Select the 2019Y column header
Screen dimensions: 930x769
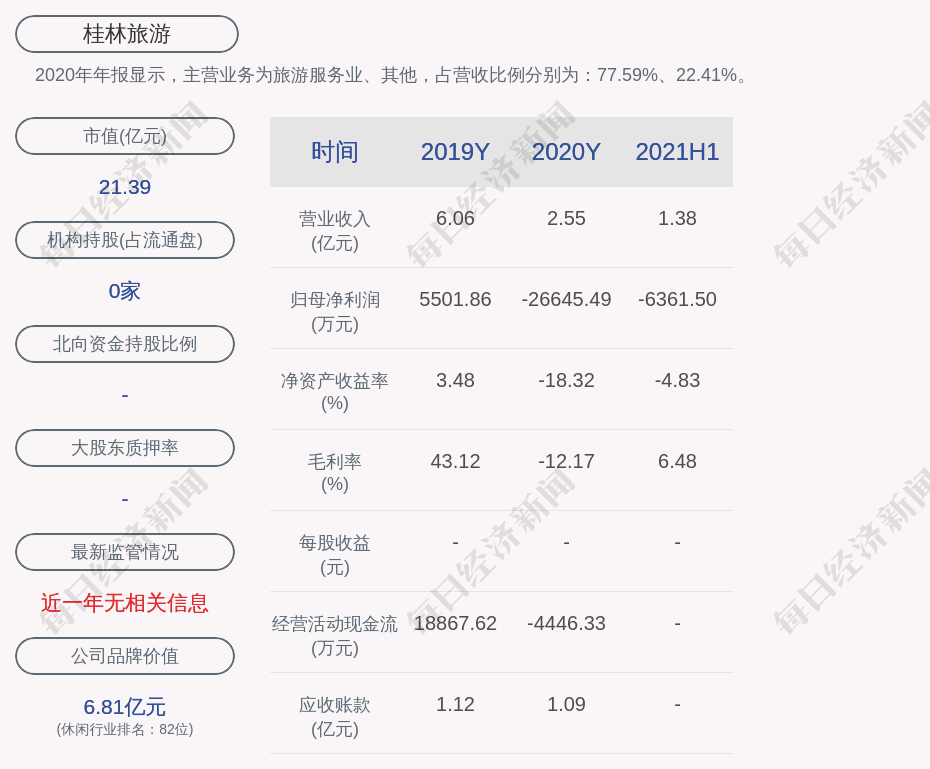(x=455, y=152)
